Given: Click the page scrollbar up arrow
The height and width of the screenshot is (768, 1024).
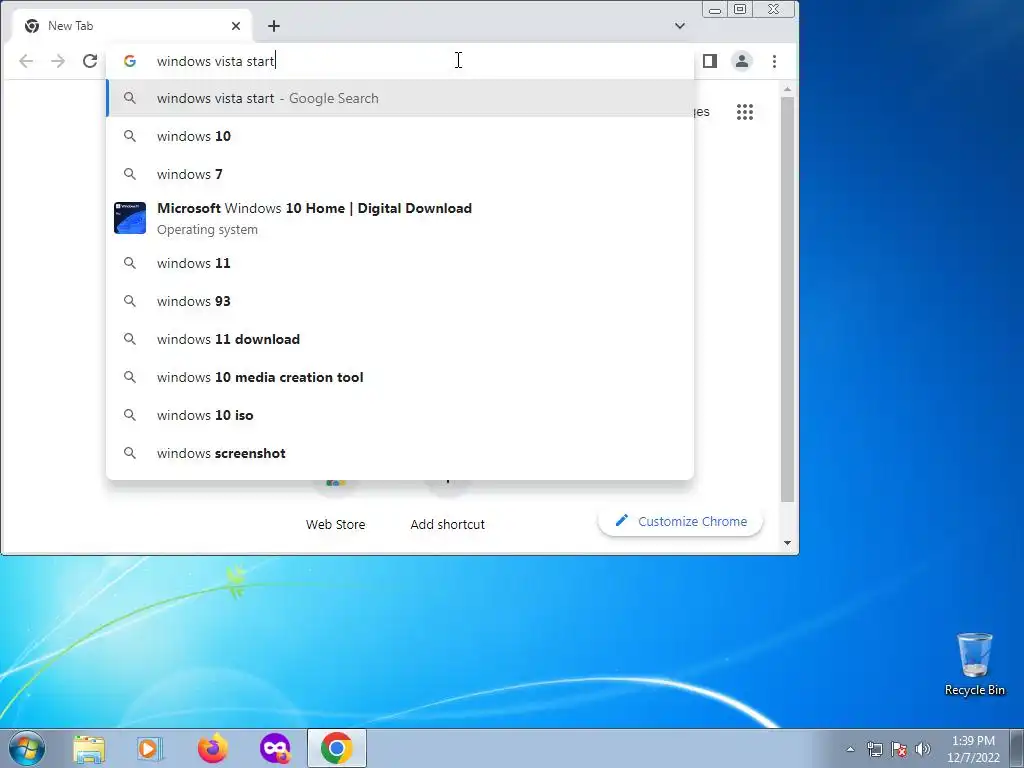Looking at the screenshot, I should coord(787,89).
